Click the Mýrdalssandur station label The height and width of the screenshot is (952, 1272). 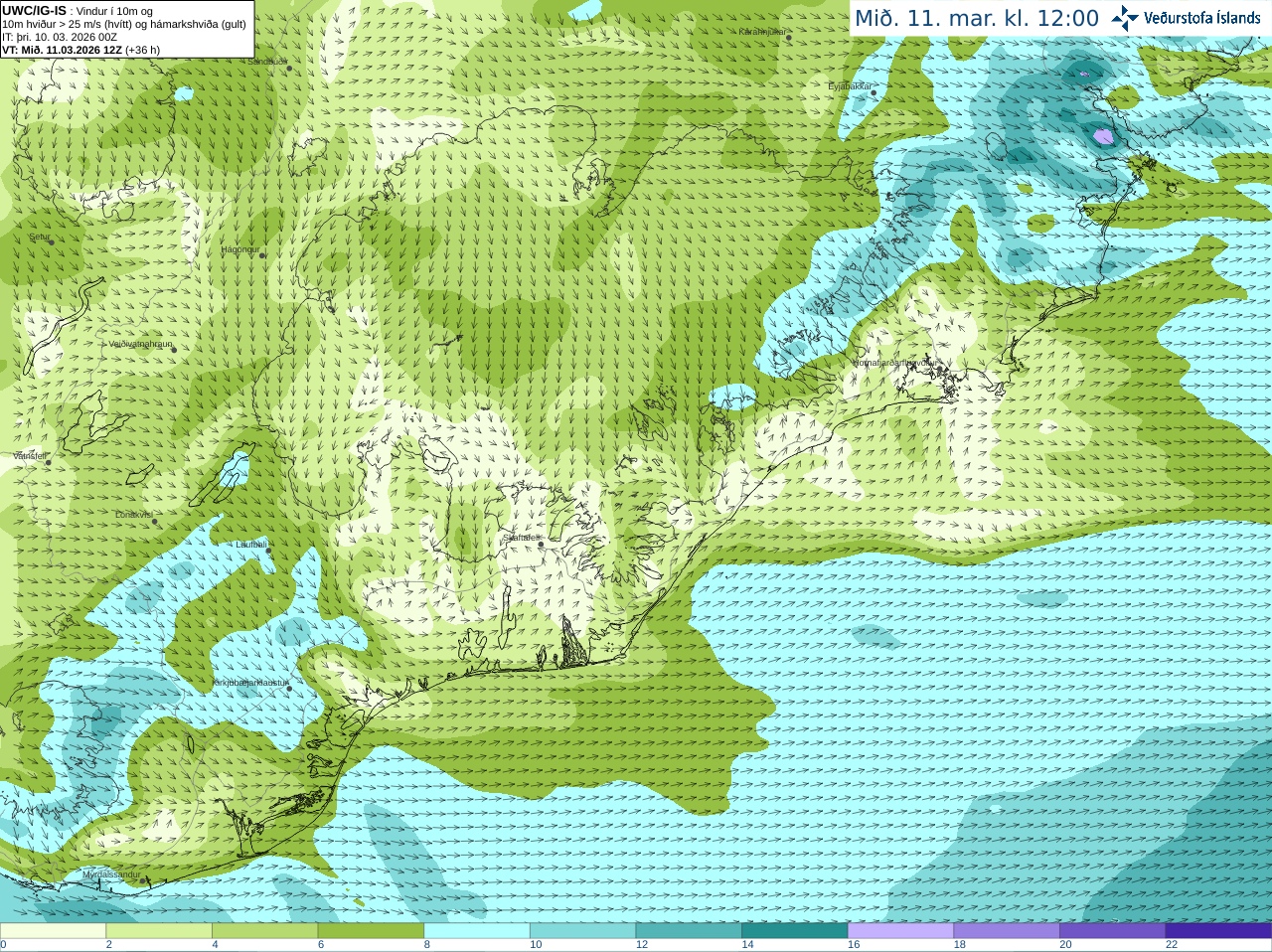click(x=111, y=875)
